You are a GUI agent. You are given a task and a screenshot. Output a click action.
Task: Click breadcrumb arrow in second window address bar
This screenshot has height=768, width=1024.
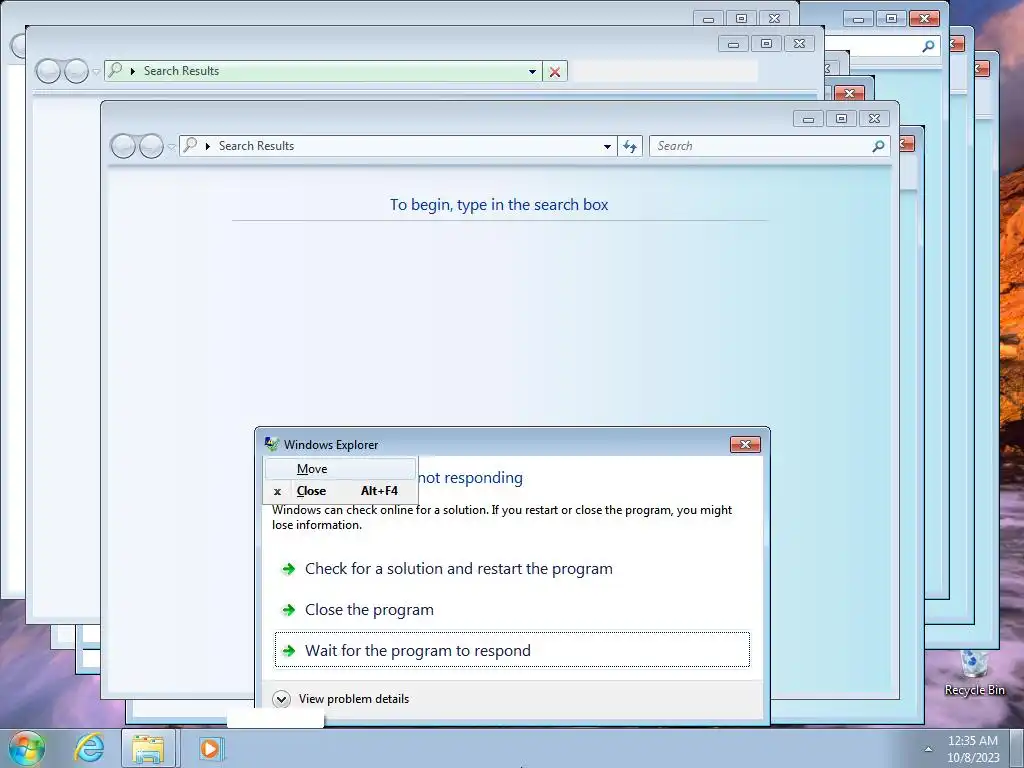pos(133,71)
